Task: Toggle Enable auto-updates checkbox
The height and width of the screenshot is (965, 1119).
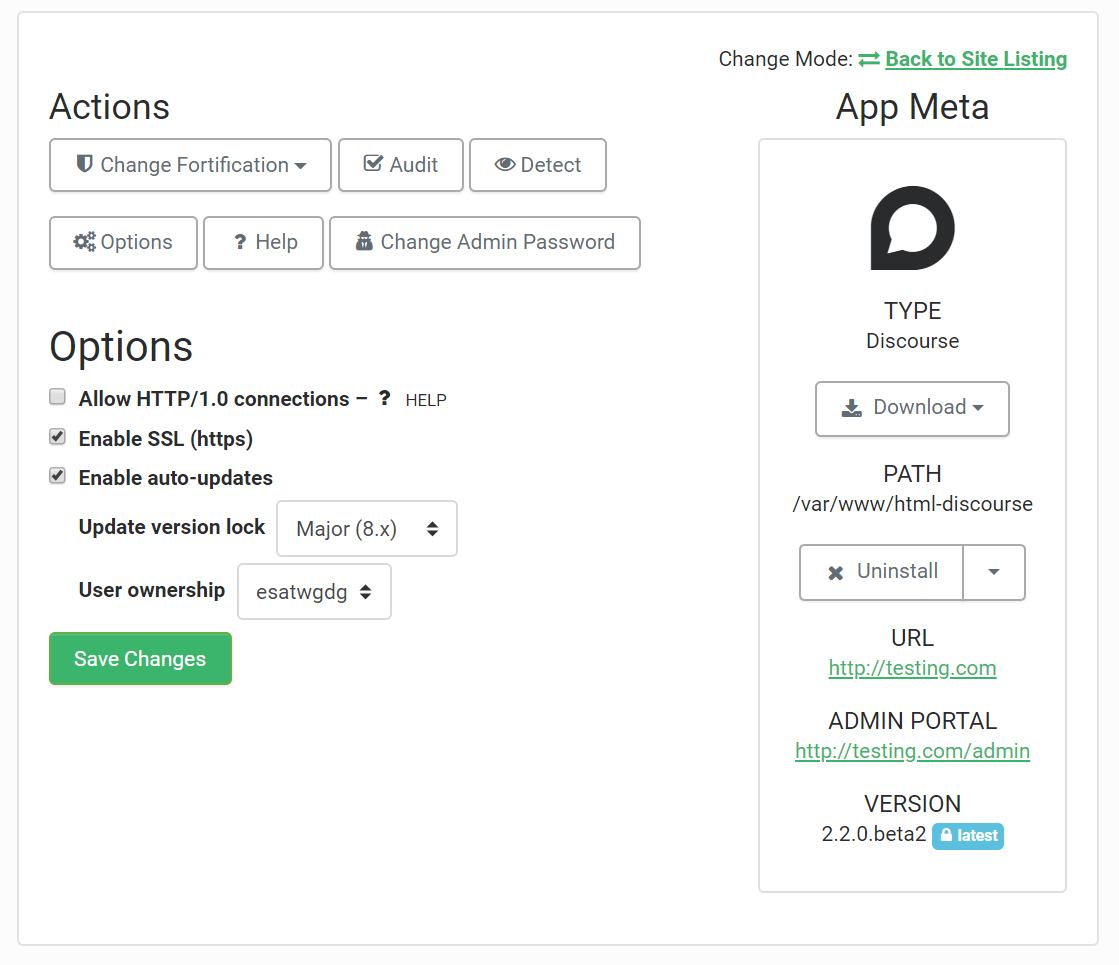Action: 58,476
